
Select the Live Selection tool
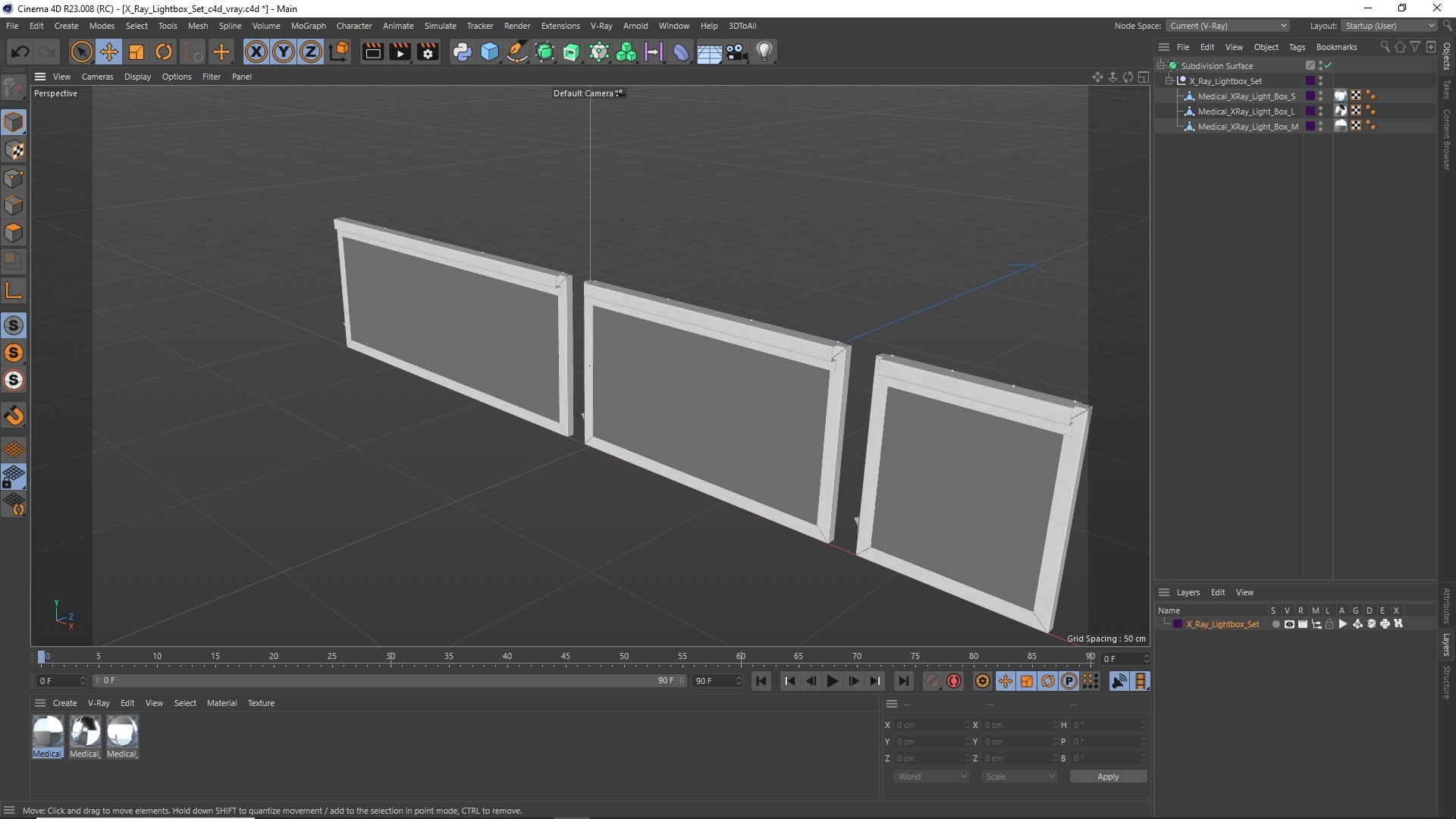(x=81, y=52)
